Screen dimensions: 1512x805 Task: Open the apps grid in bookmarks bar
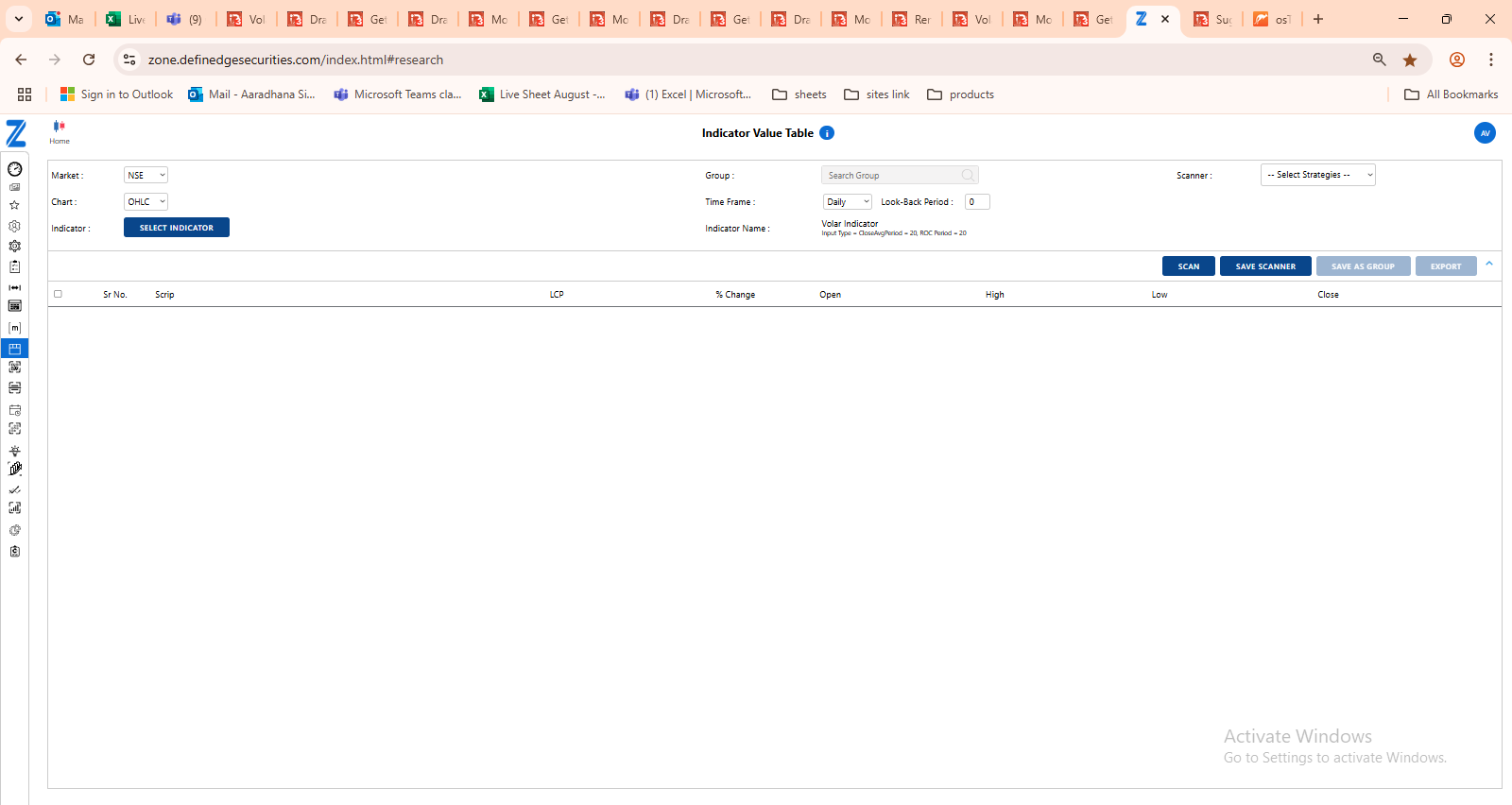25,94
